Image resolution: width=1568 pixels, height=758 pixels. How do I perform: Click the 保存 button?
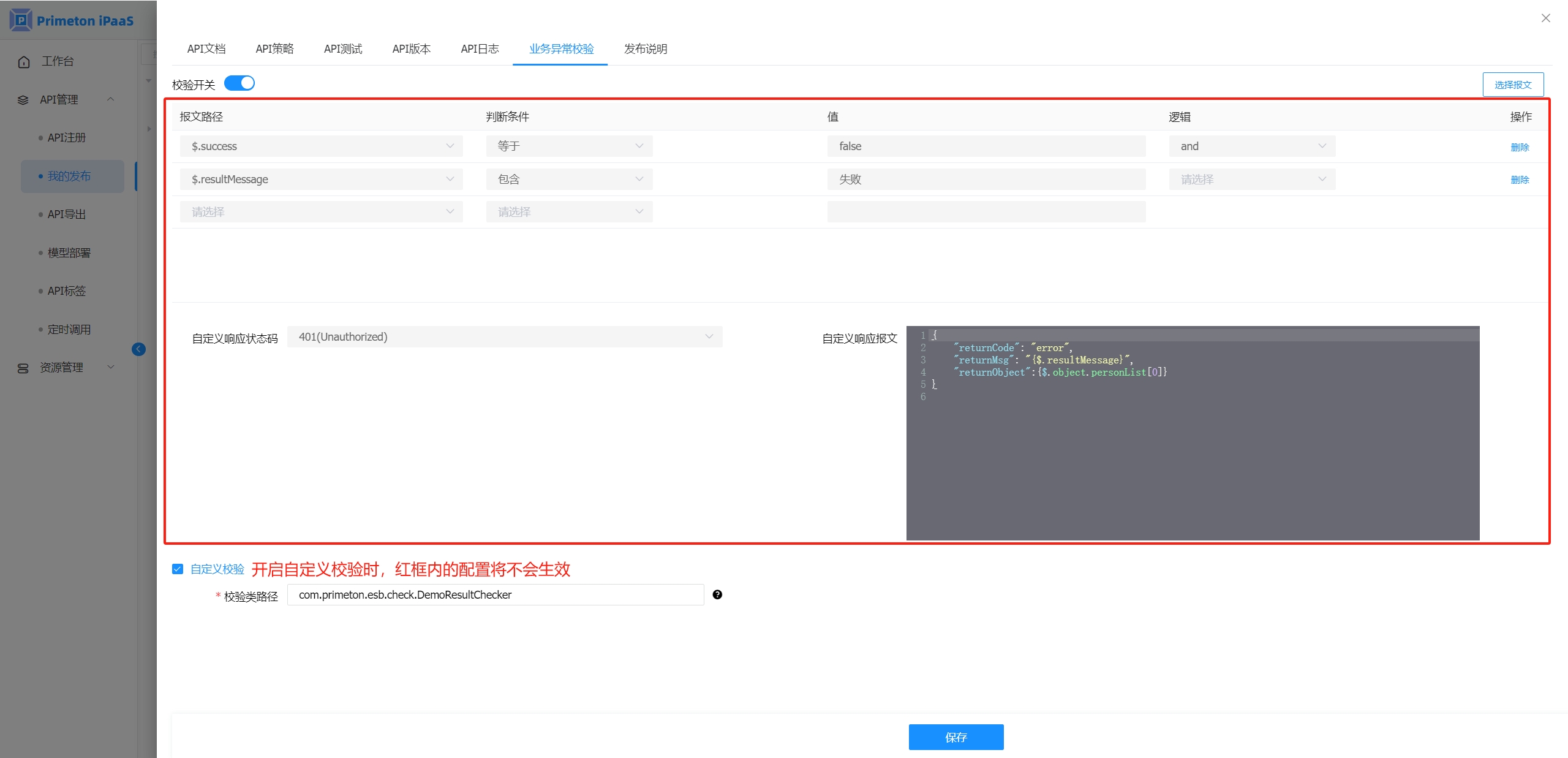[x=956, y=737]
